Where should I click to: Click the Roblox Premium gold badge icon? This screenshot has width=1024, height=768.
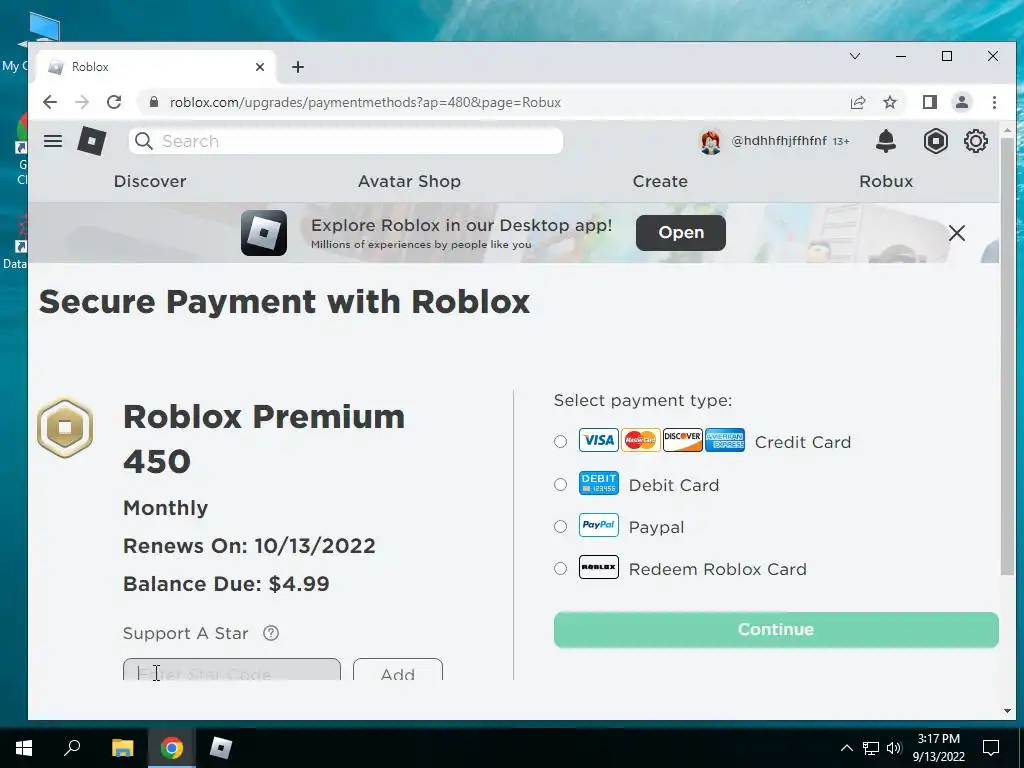[x=65, y=428]
